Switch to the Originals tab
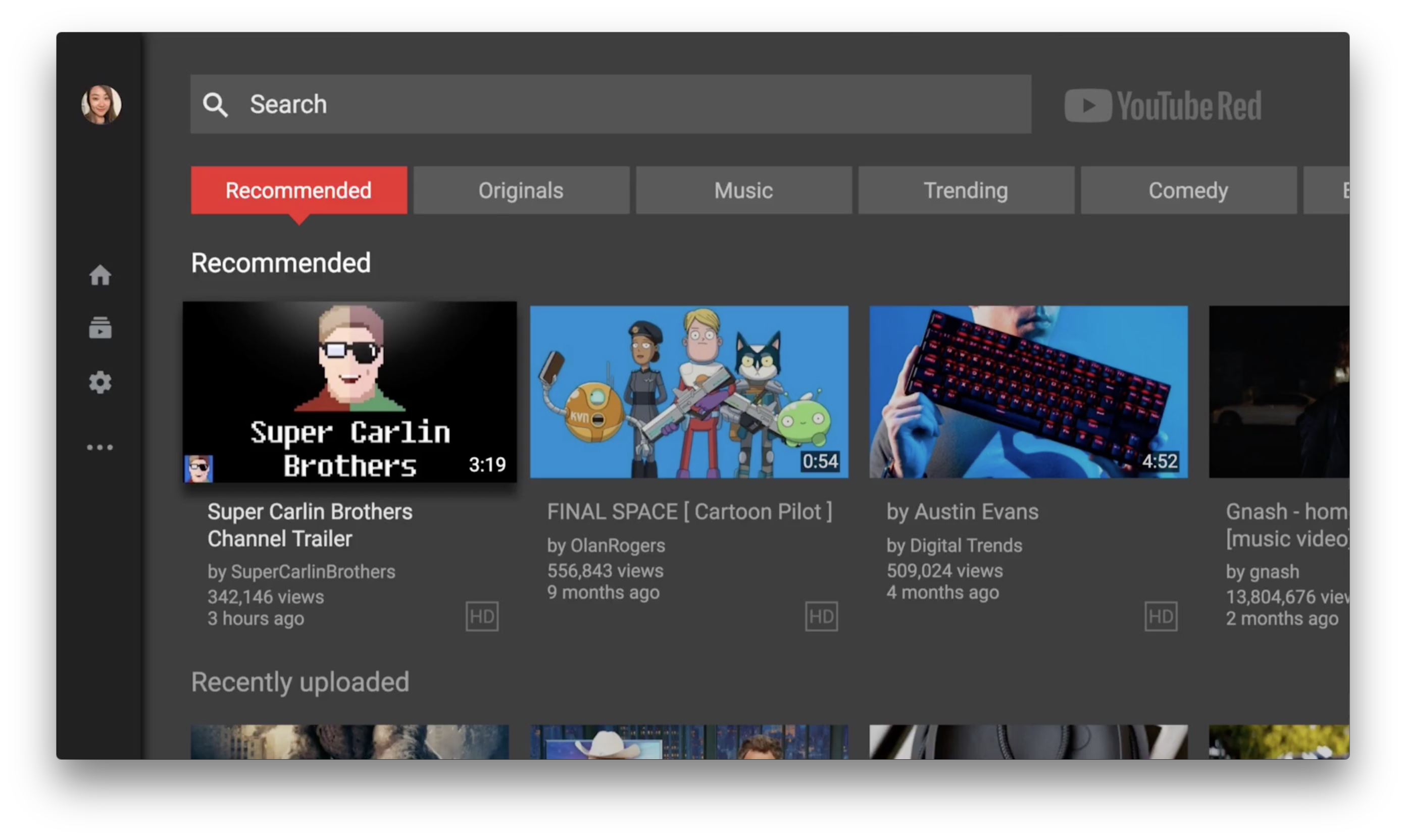 521,190
